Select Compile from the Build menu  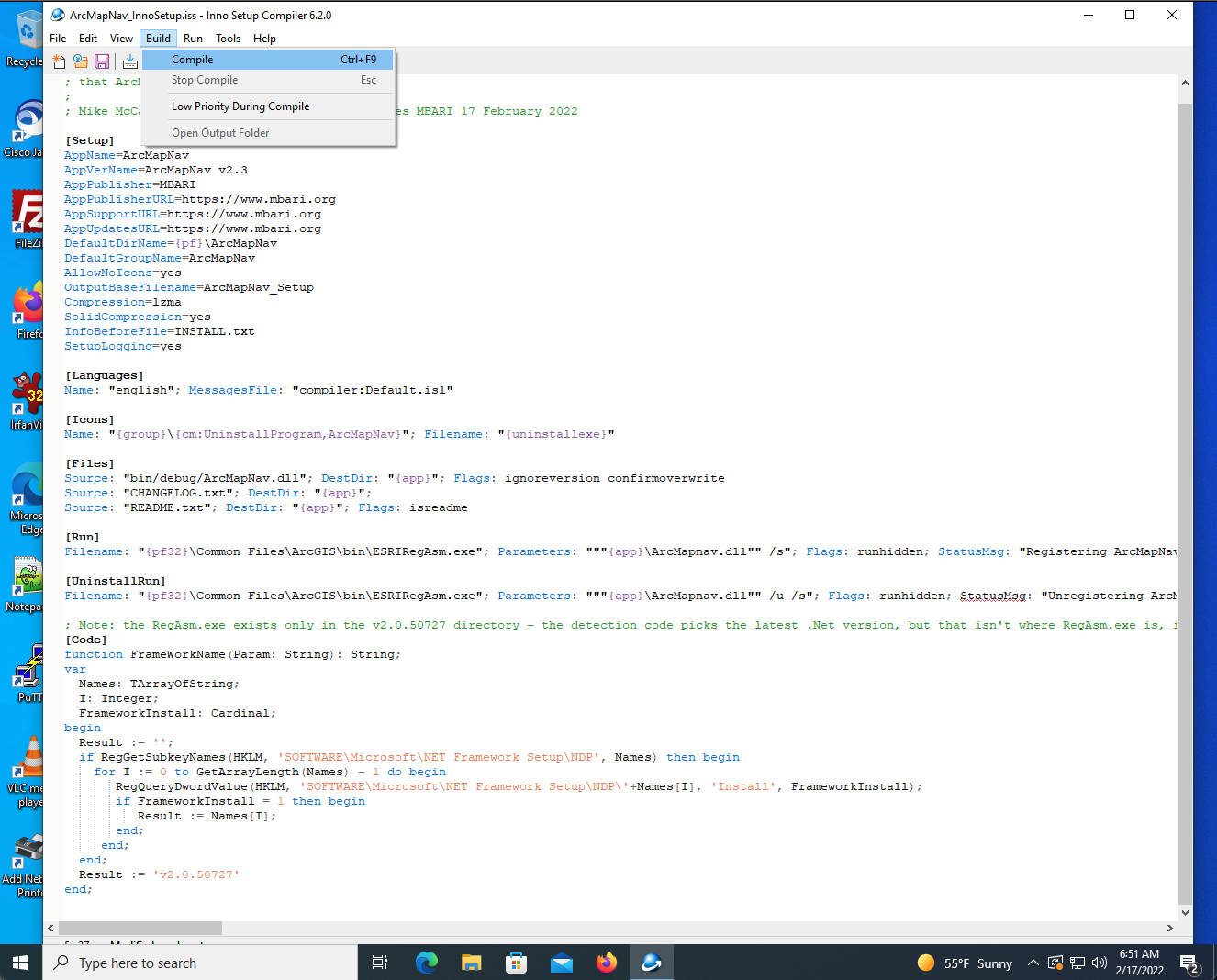(x=268, y=60)
